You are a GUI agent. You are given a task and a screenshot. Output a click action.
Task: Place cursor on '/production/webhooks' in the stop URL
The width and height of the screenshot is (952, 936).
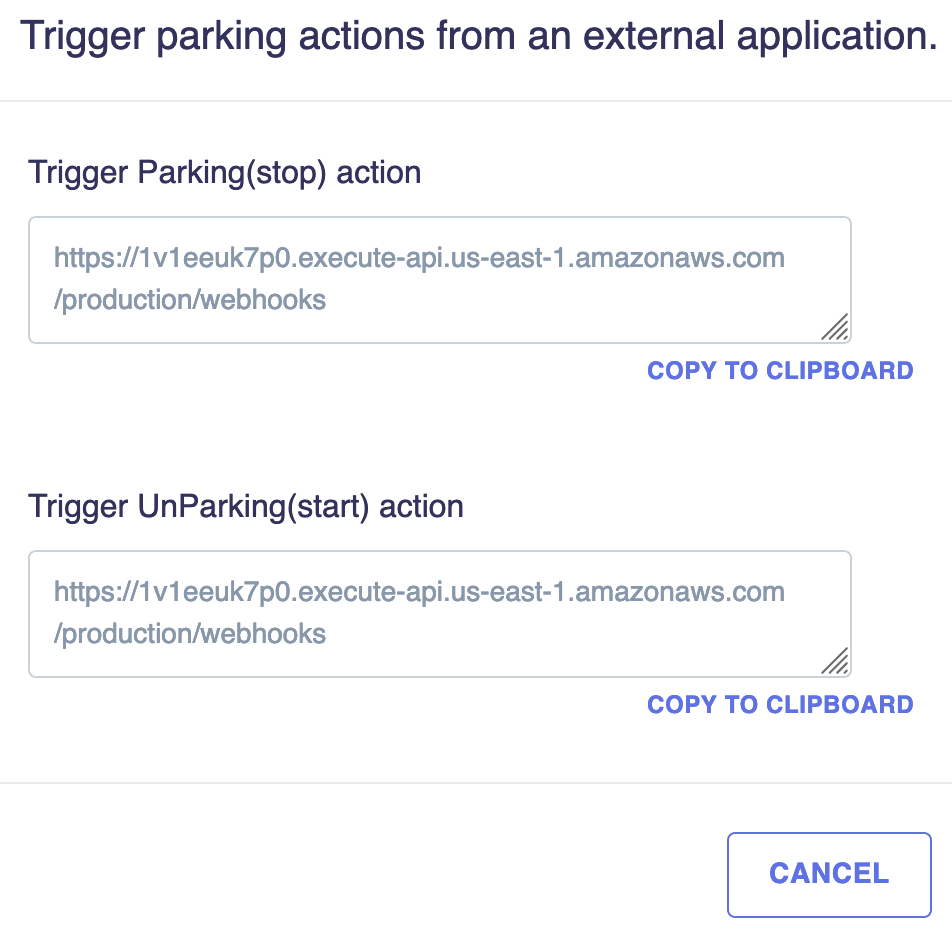tap(190, 300)
